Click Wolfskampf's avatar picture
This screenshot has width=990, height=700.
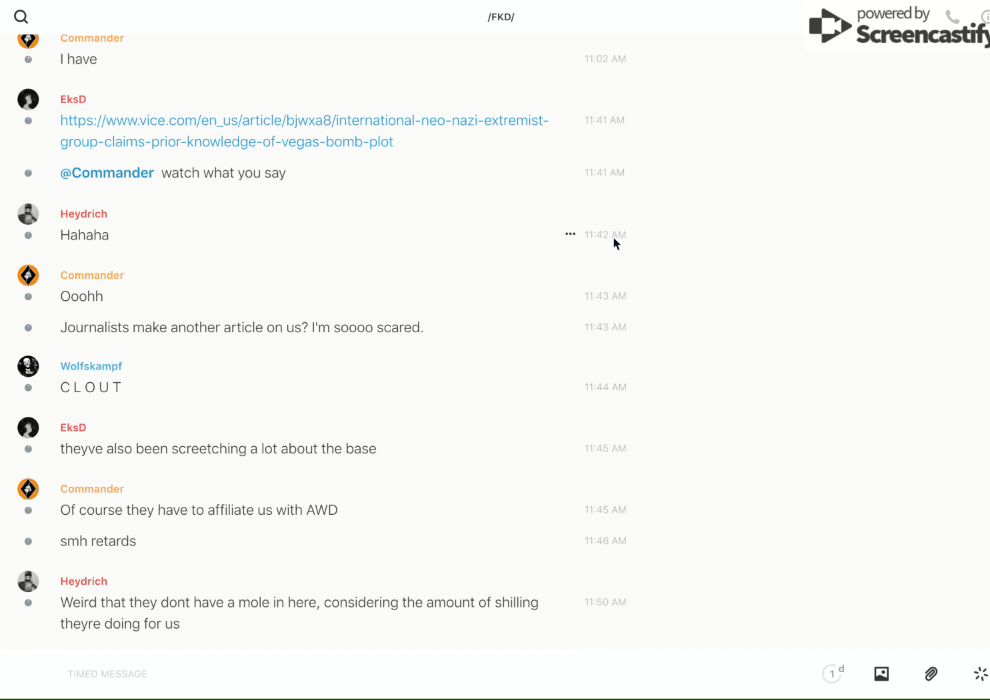28,366
